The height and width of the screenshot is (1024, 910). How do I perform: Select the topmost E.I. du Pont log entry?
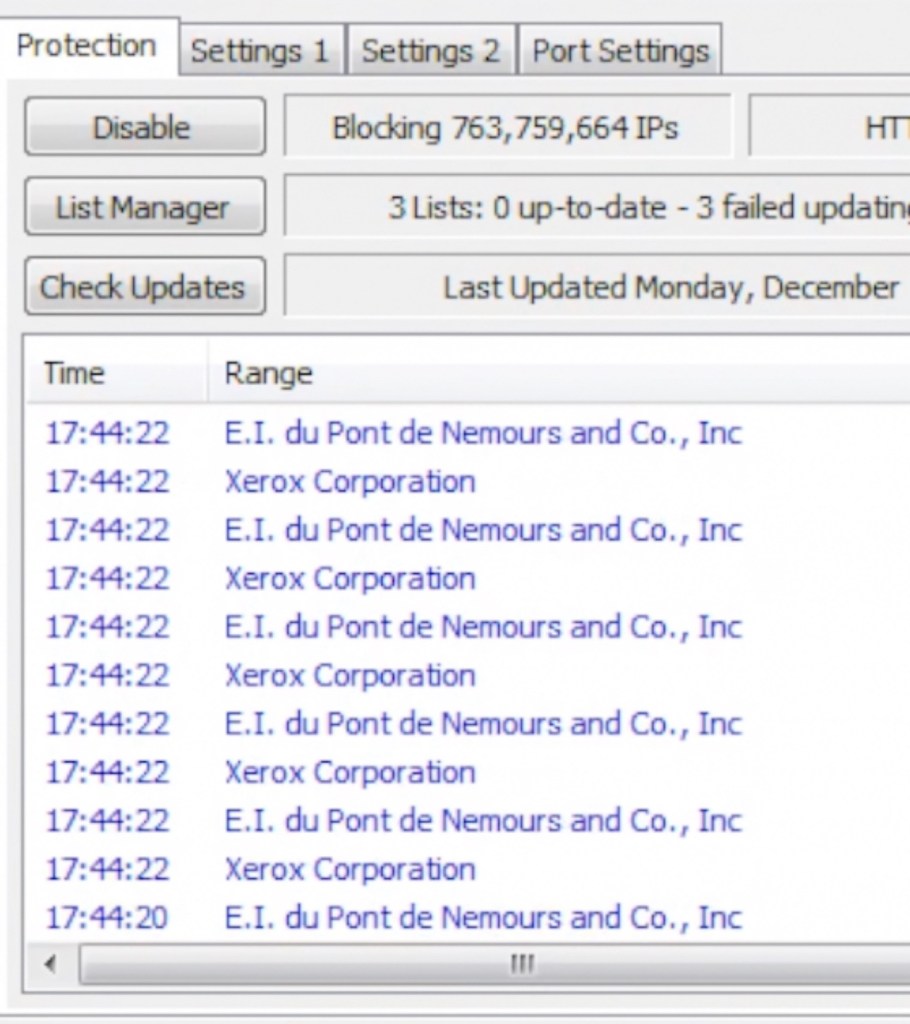pyautogui.click(x=483, y=434)
